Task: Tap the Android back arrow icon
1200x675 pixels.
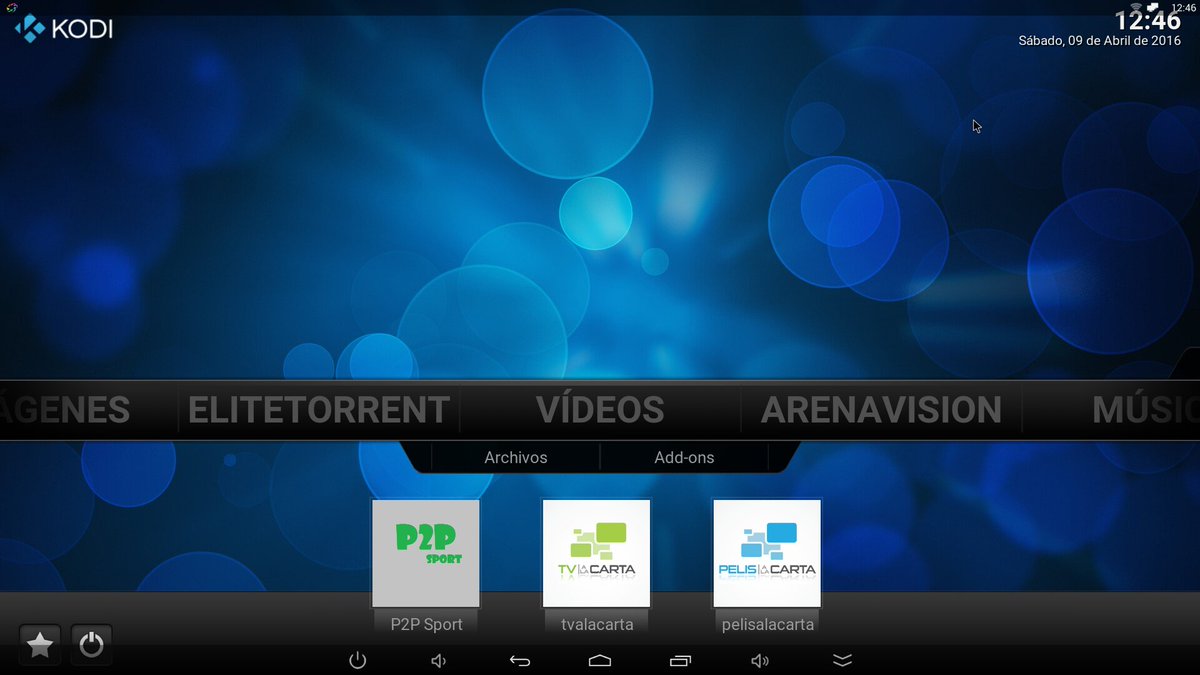Action: pyautogui.click(x=519, y=660)
